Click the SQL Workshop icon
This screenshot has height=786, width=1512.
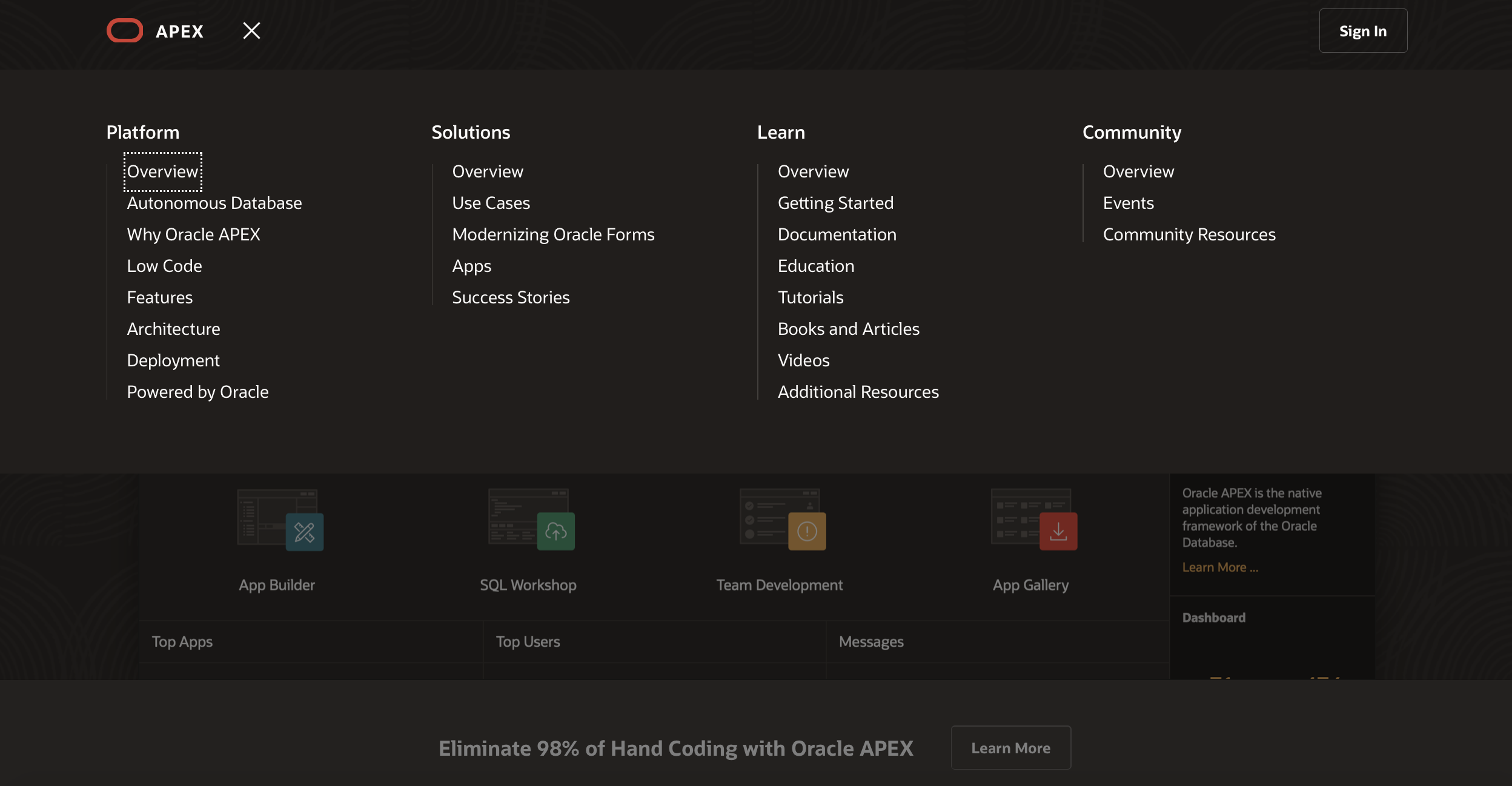[x=531, y=520]
